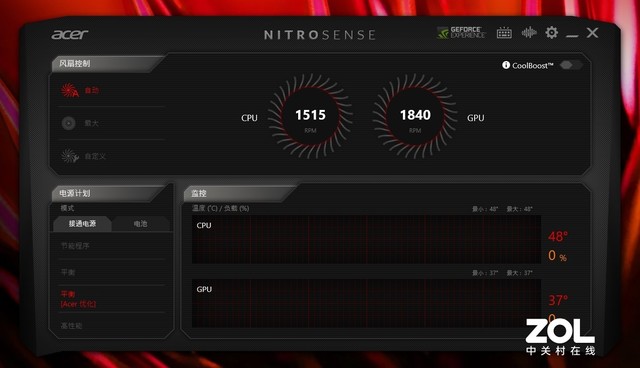
Task: Click the CoolBoost label text
Action: point(532,65)
